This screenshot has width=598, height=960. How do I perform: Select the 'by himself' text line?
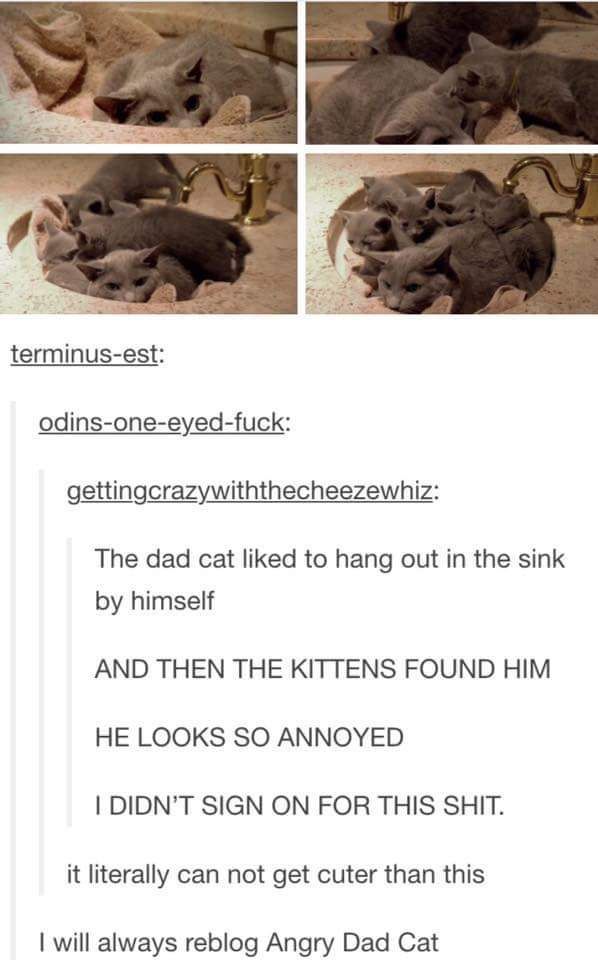coord(154,601)
